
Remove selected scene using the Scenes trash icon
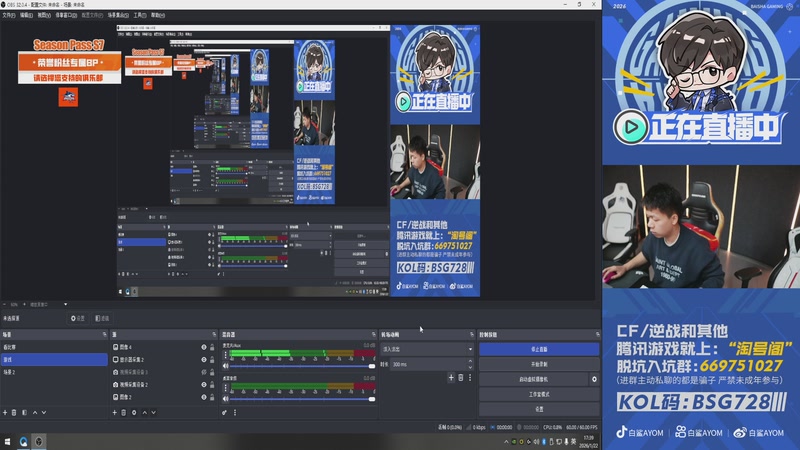[x=14, y=412]
